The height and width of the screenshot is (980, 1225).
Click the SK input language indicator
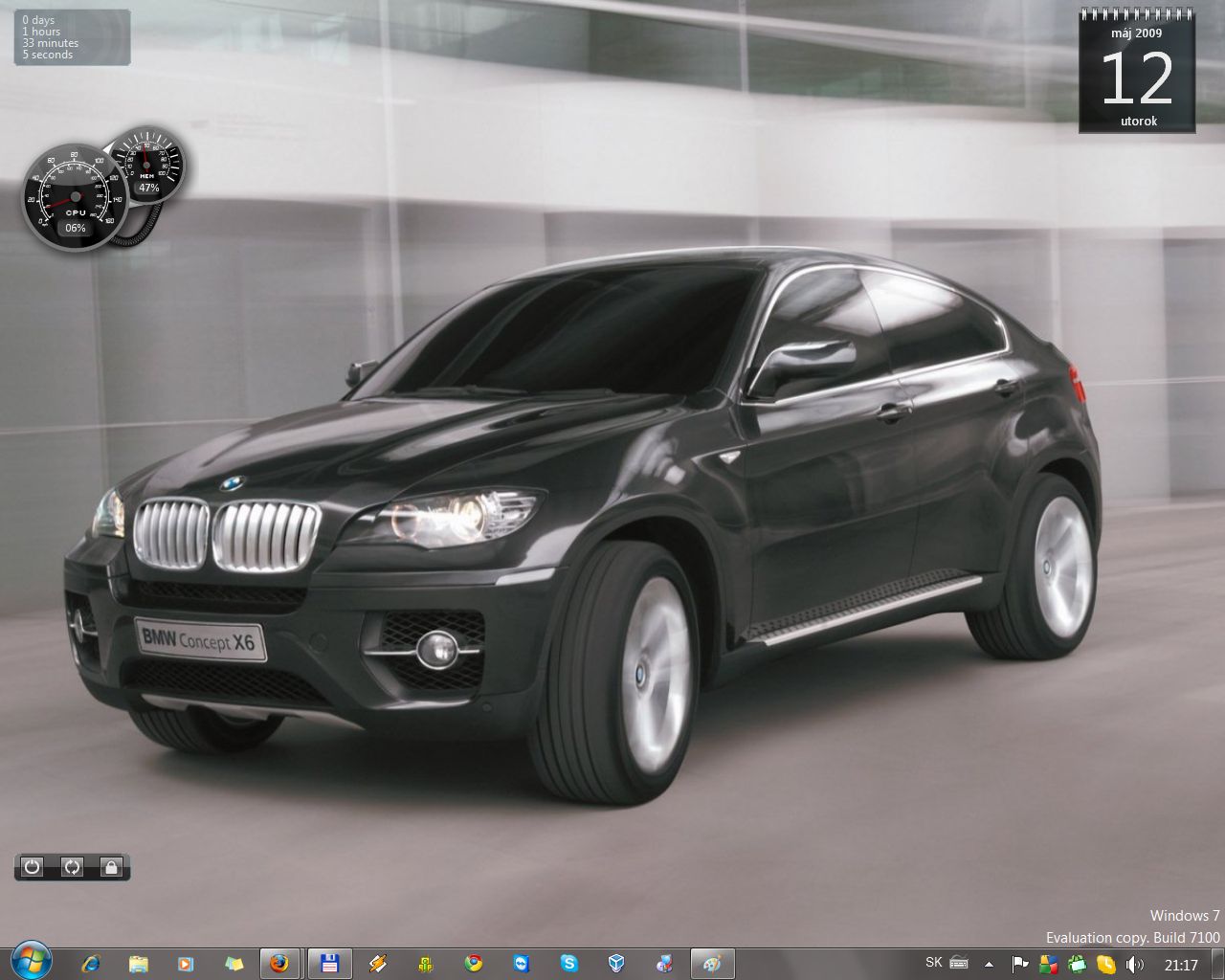pos(934,963)
